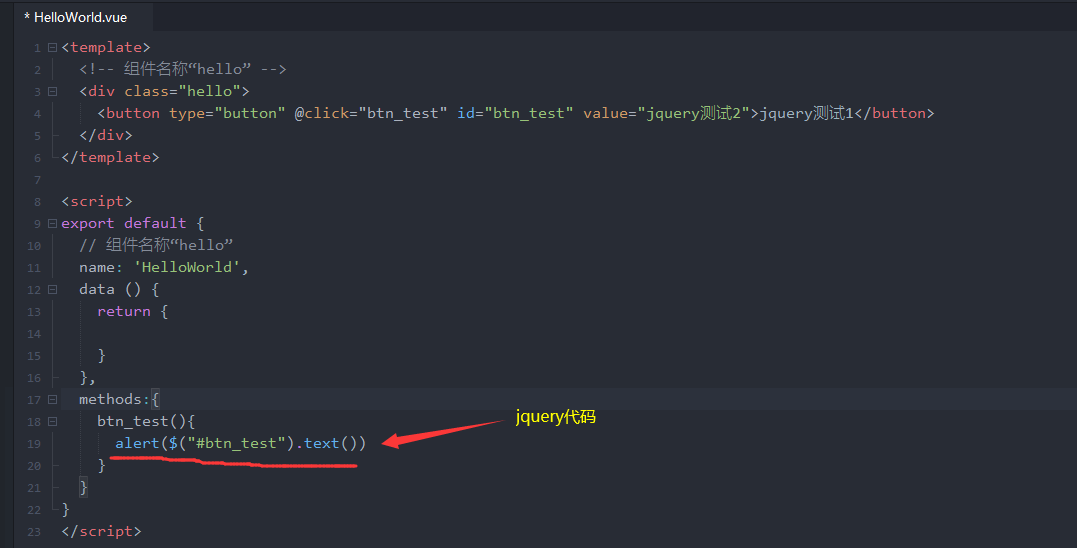Image resolution: width=1077 pixels, height=548 pixels.
Task: Click the closing </template> tag
Action: pos(110,157)
